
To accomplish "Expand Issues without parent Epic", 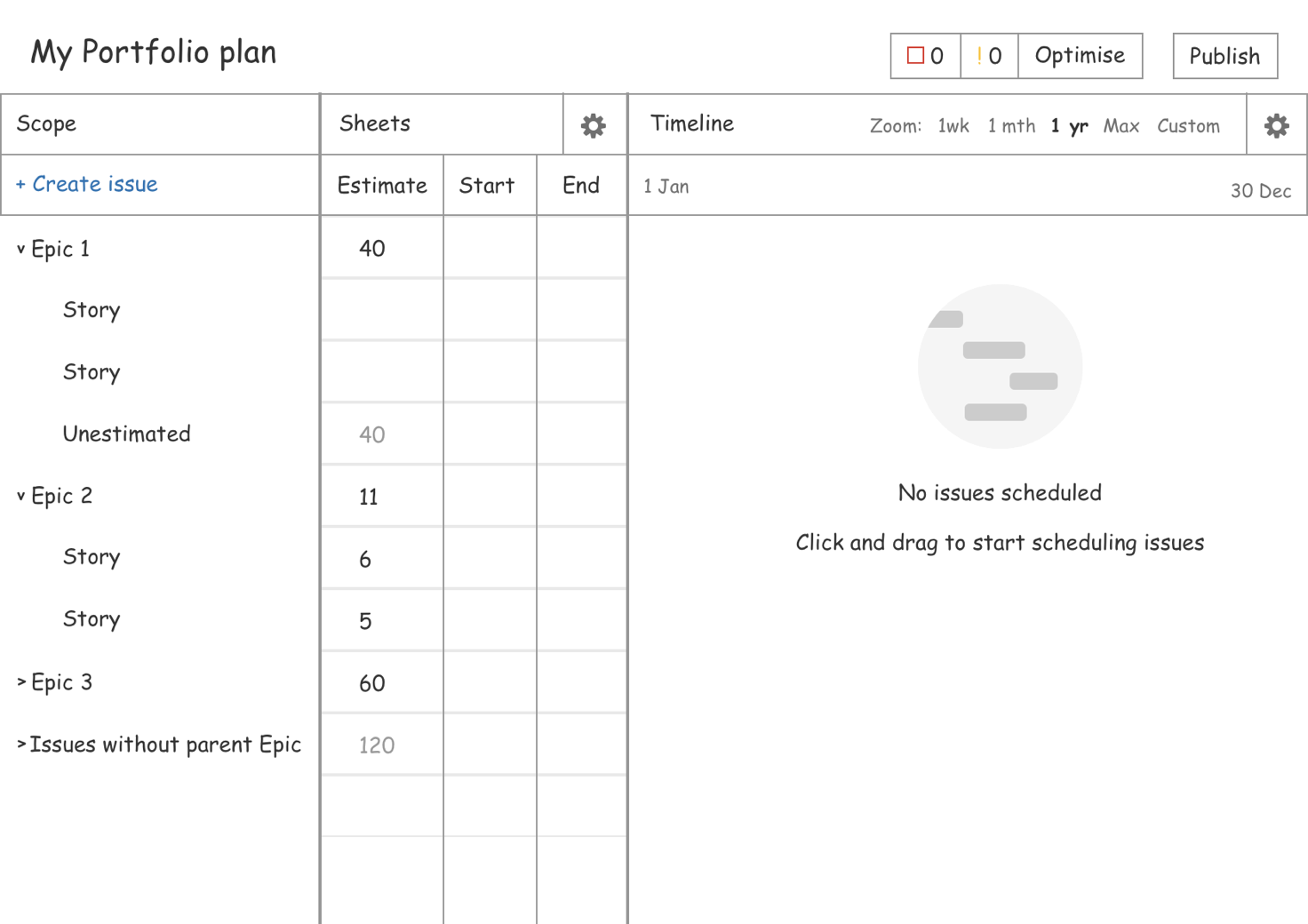I will pyautogui.click(x=20, y=745).
